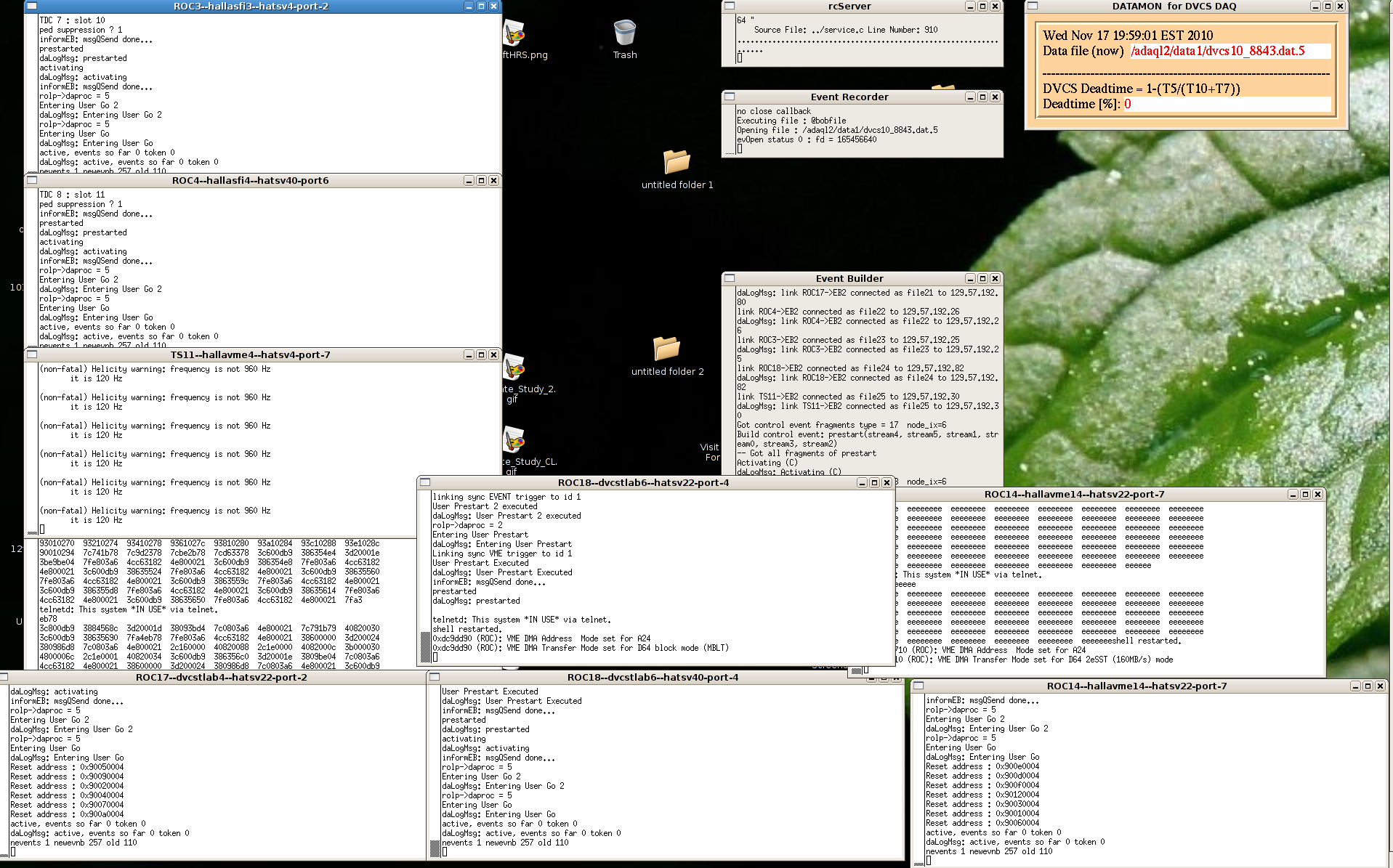The width and height of the screenshot is (1393, 868).
Task: Select the te_Study_2.gif desktop file icon
Action: pos(528,378)
